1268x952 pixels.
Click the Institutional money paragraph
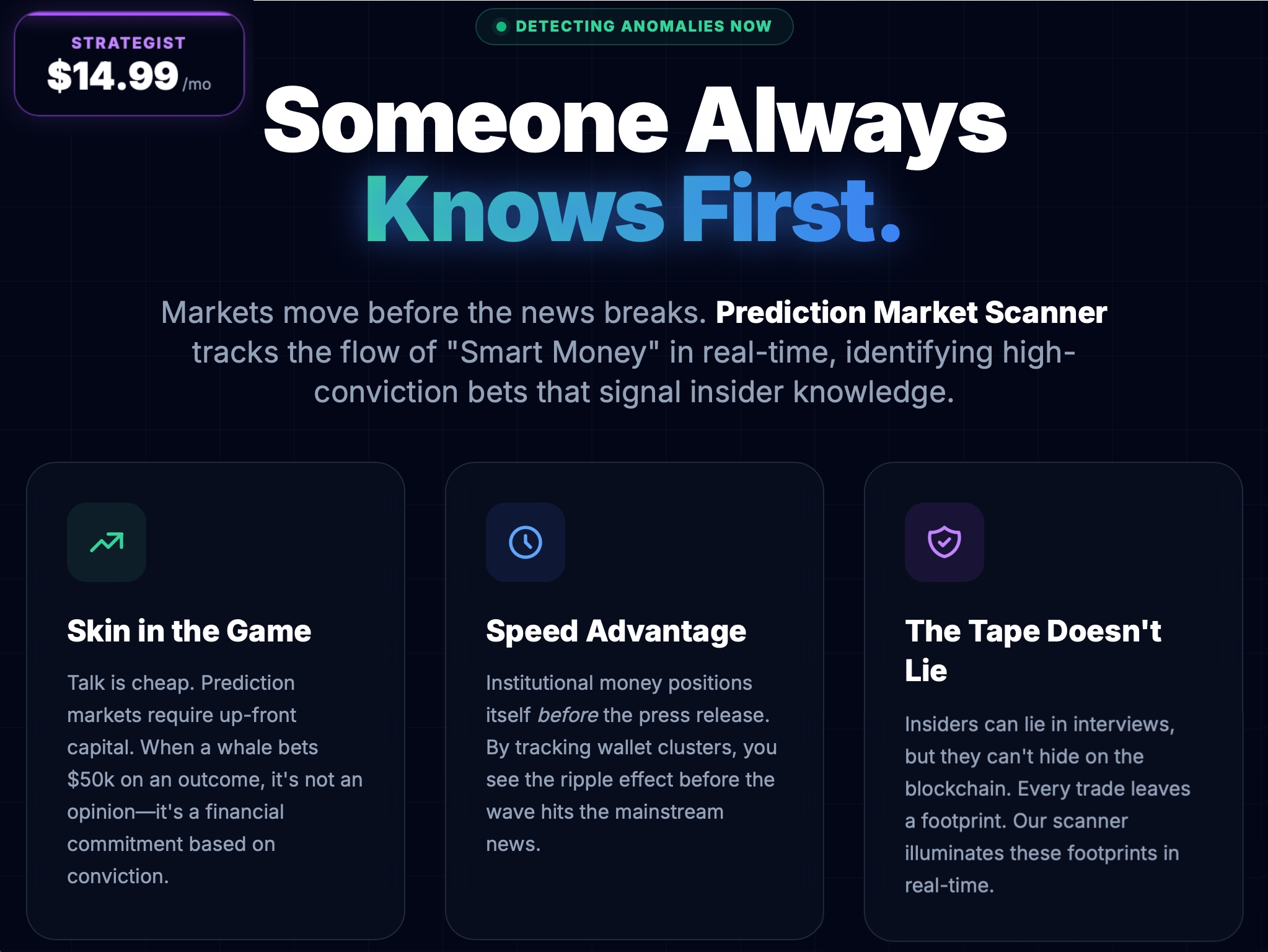[x=631, y=763]
